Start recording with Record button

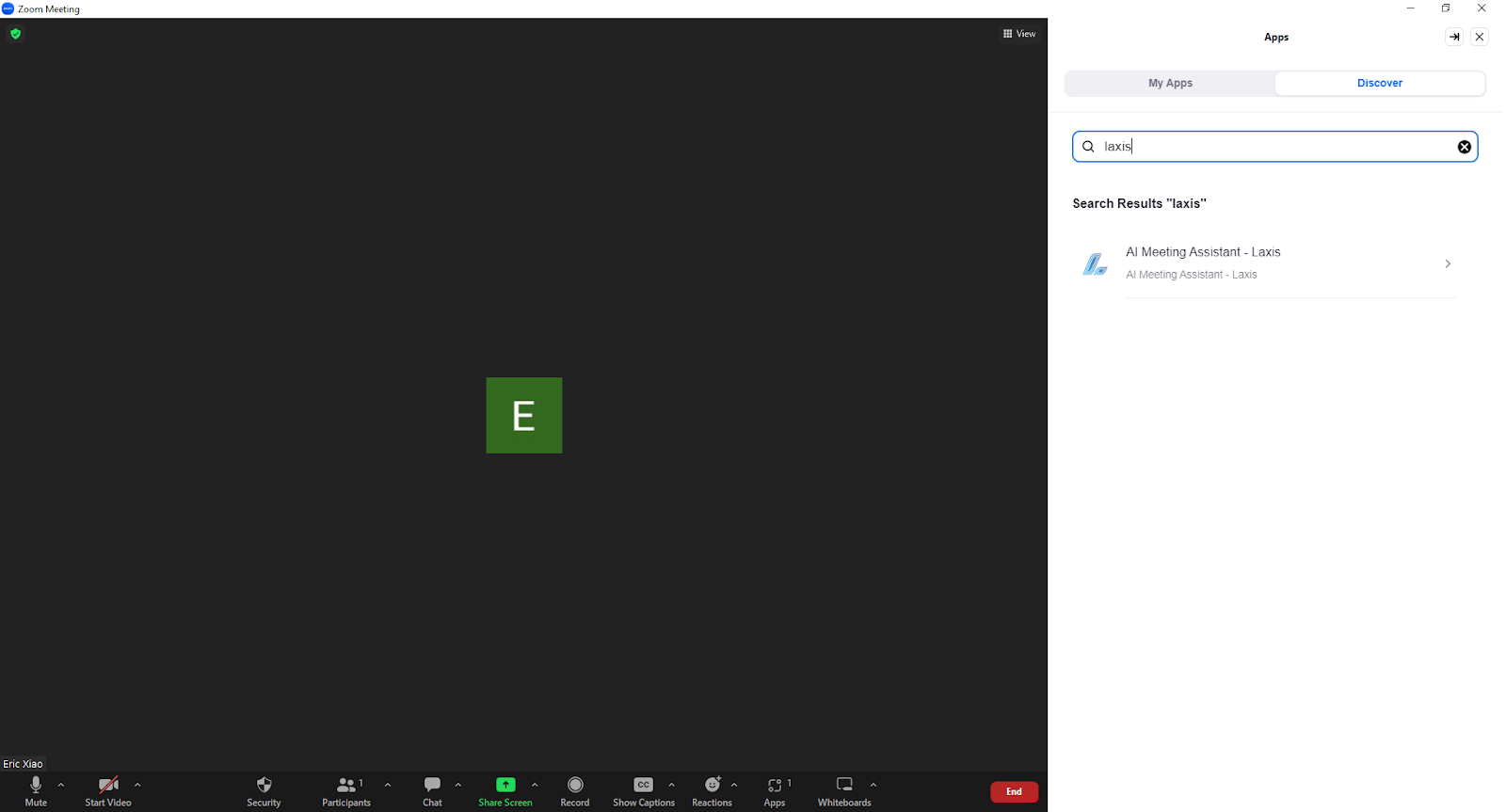point(575,791)
